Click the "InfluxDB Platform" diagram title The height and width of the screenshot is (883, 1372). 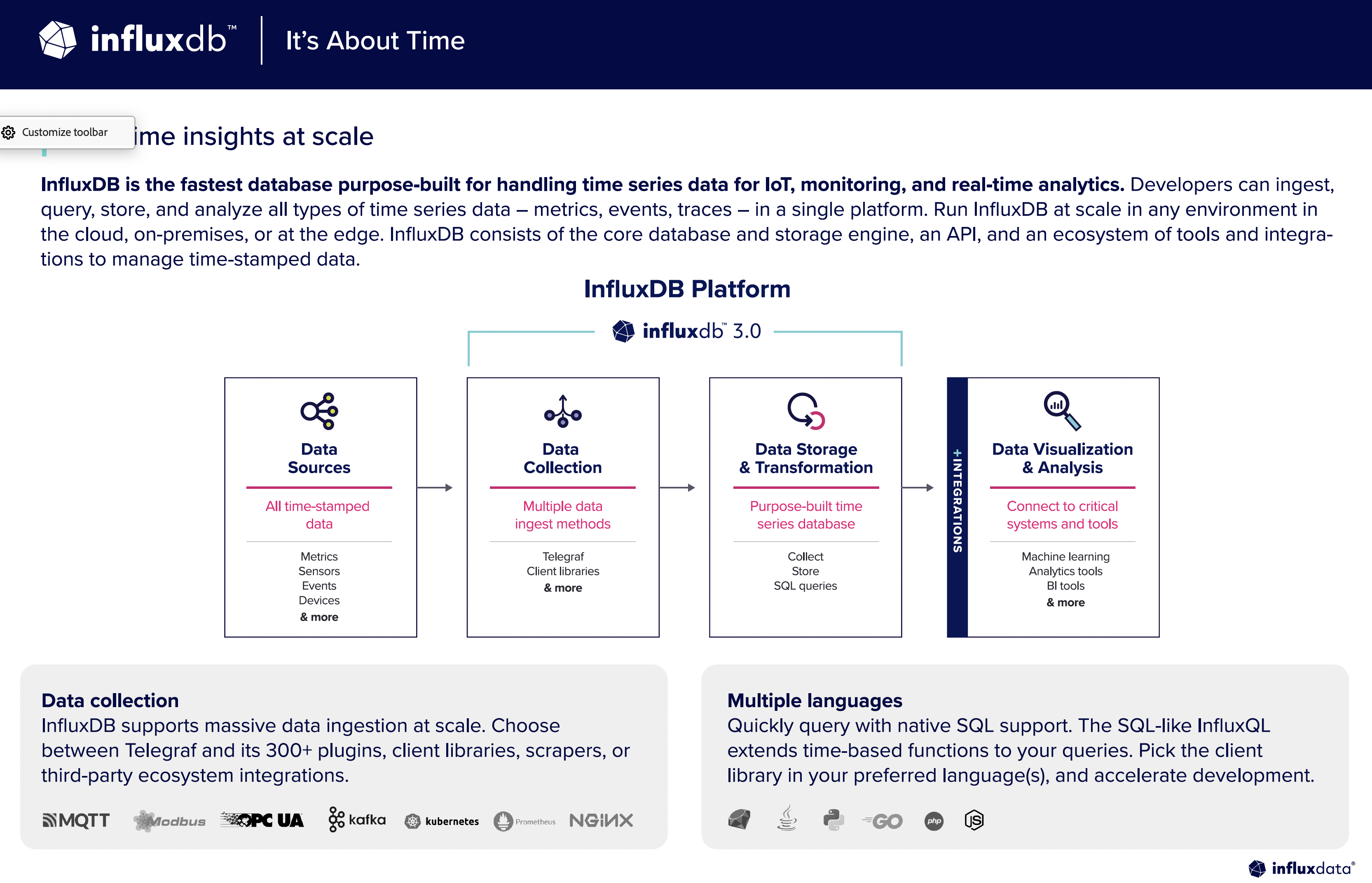(687, 289)
